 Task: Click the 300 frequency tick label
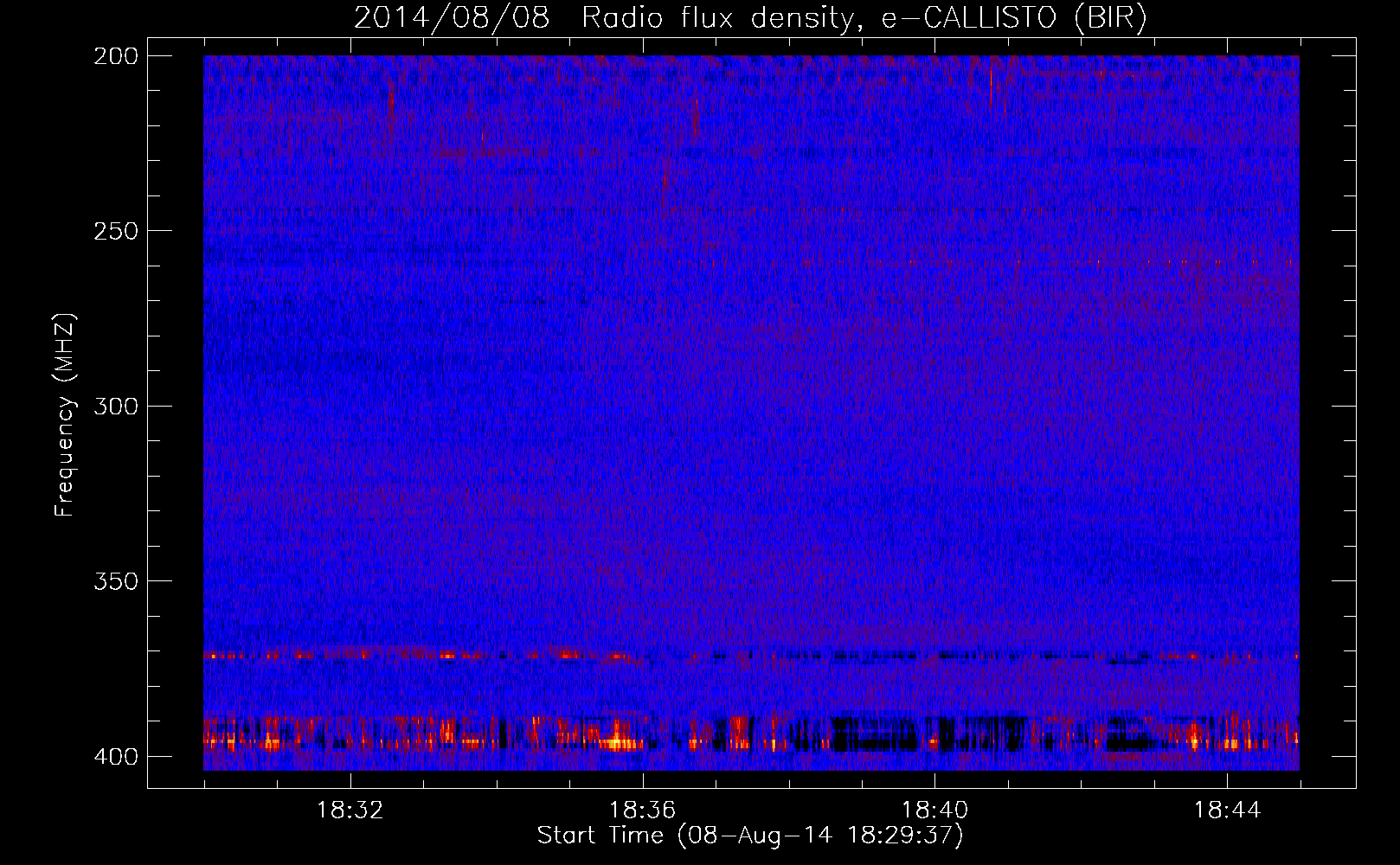[115, 406]
